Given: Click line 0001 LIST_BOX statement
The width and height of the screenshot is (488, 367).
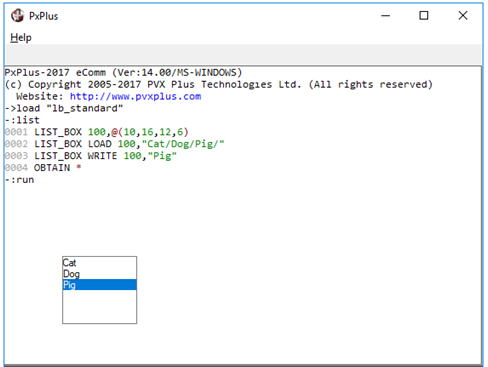Looking at the screenshot, I should click(x=97, y=132).
